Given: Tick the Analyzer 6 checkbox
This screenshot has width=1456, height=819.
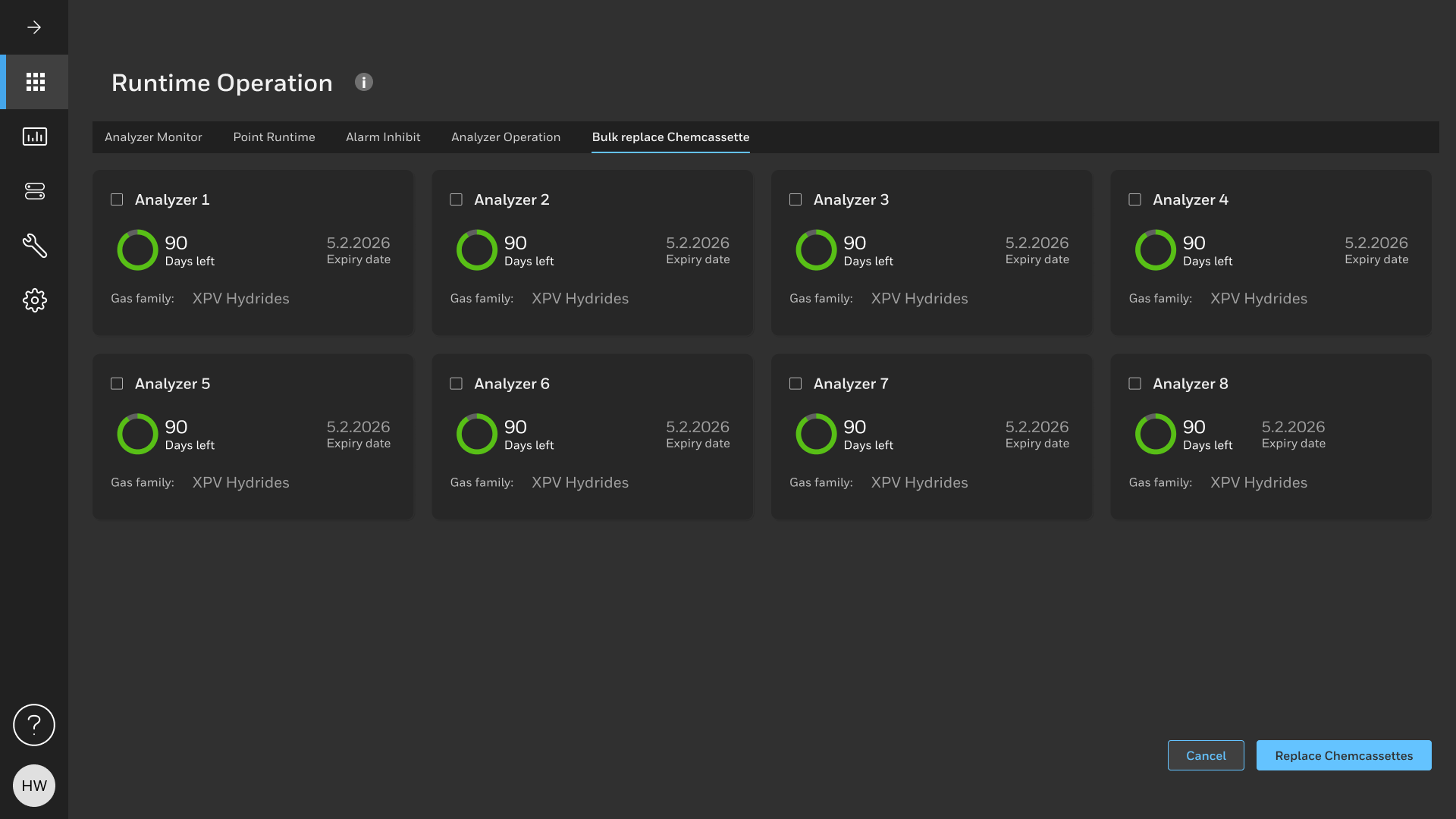Looking at the screenshot, I should point(456,384).
